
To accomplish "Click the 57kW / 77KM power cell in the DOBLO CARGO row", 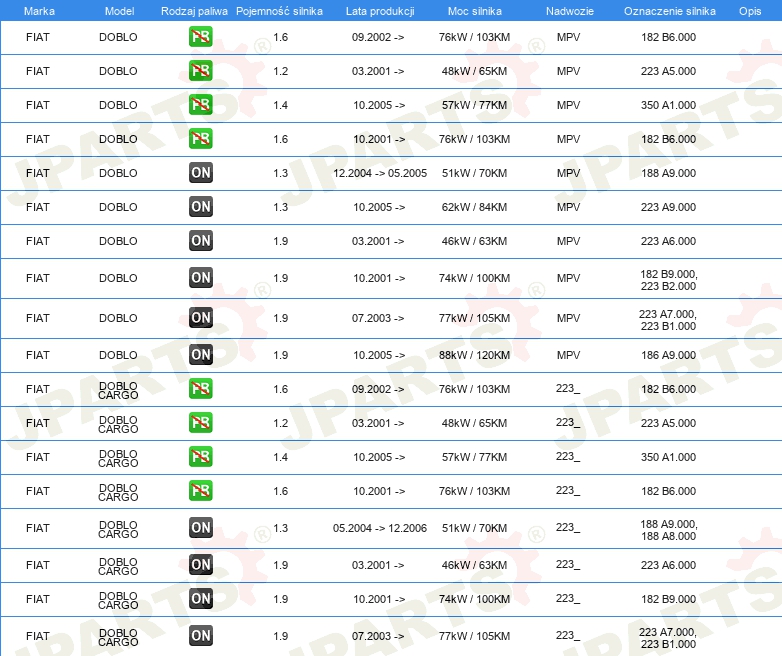I will (x=474, y=457).
